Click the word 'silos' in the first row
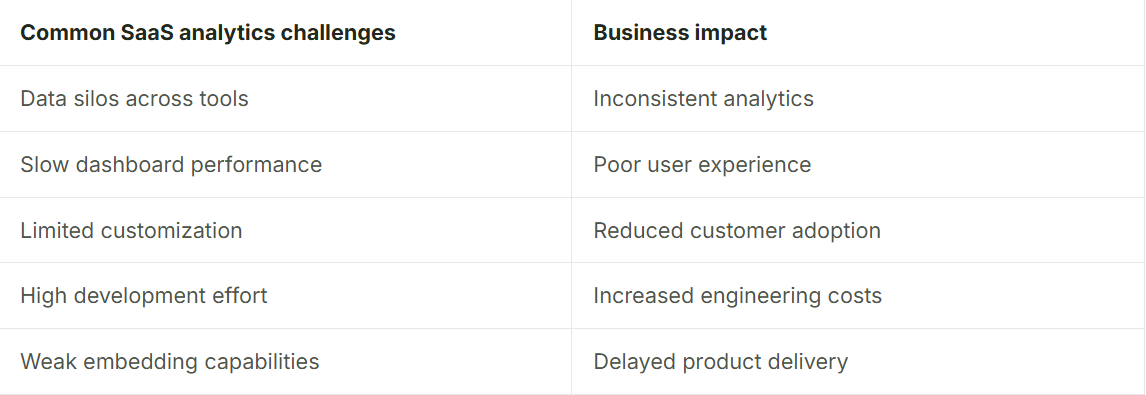 (x=96, y=99)
